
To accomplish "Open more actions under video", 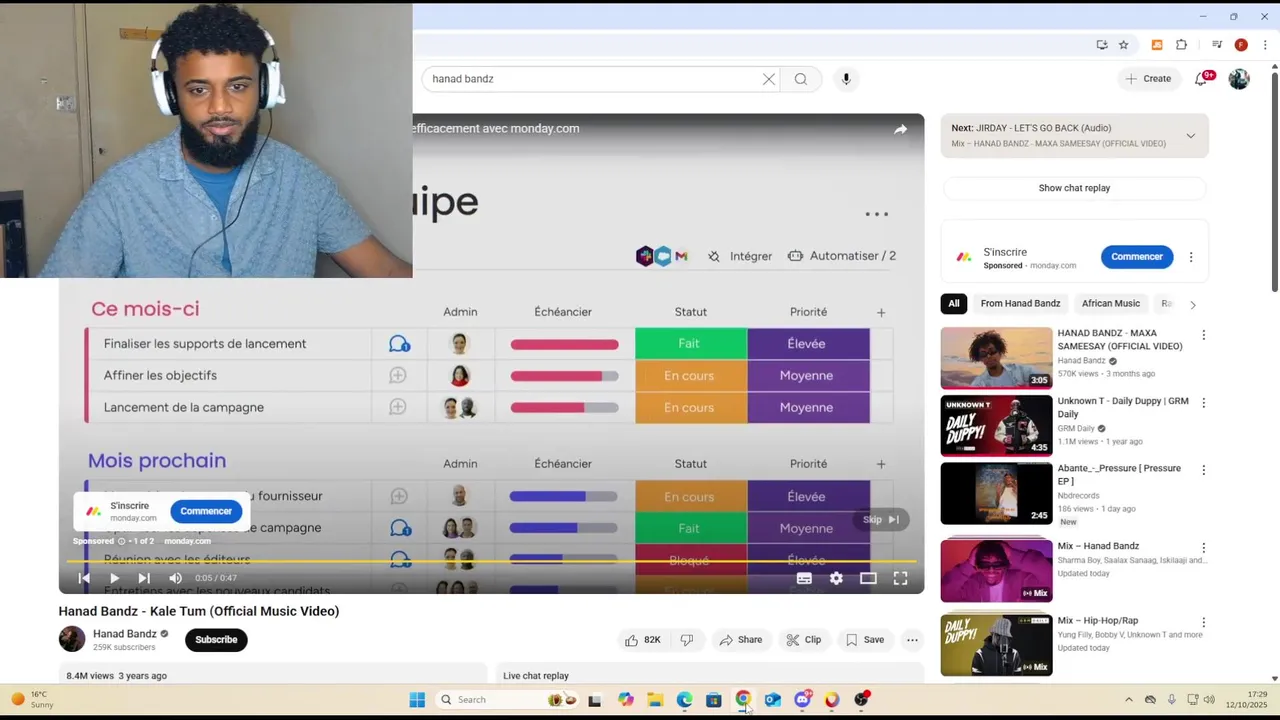I will click(x=912, y=640).
